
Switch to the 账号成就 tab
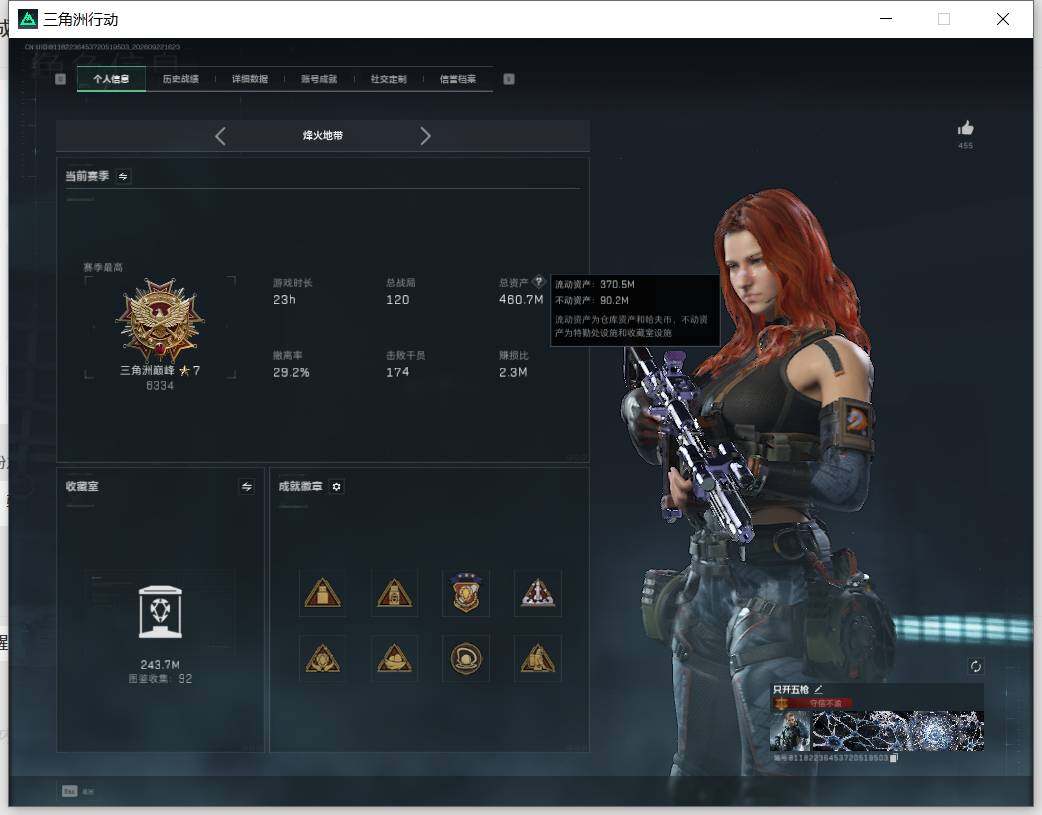point(319,79)
